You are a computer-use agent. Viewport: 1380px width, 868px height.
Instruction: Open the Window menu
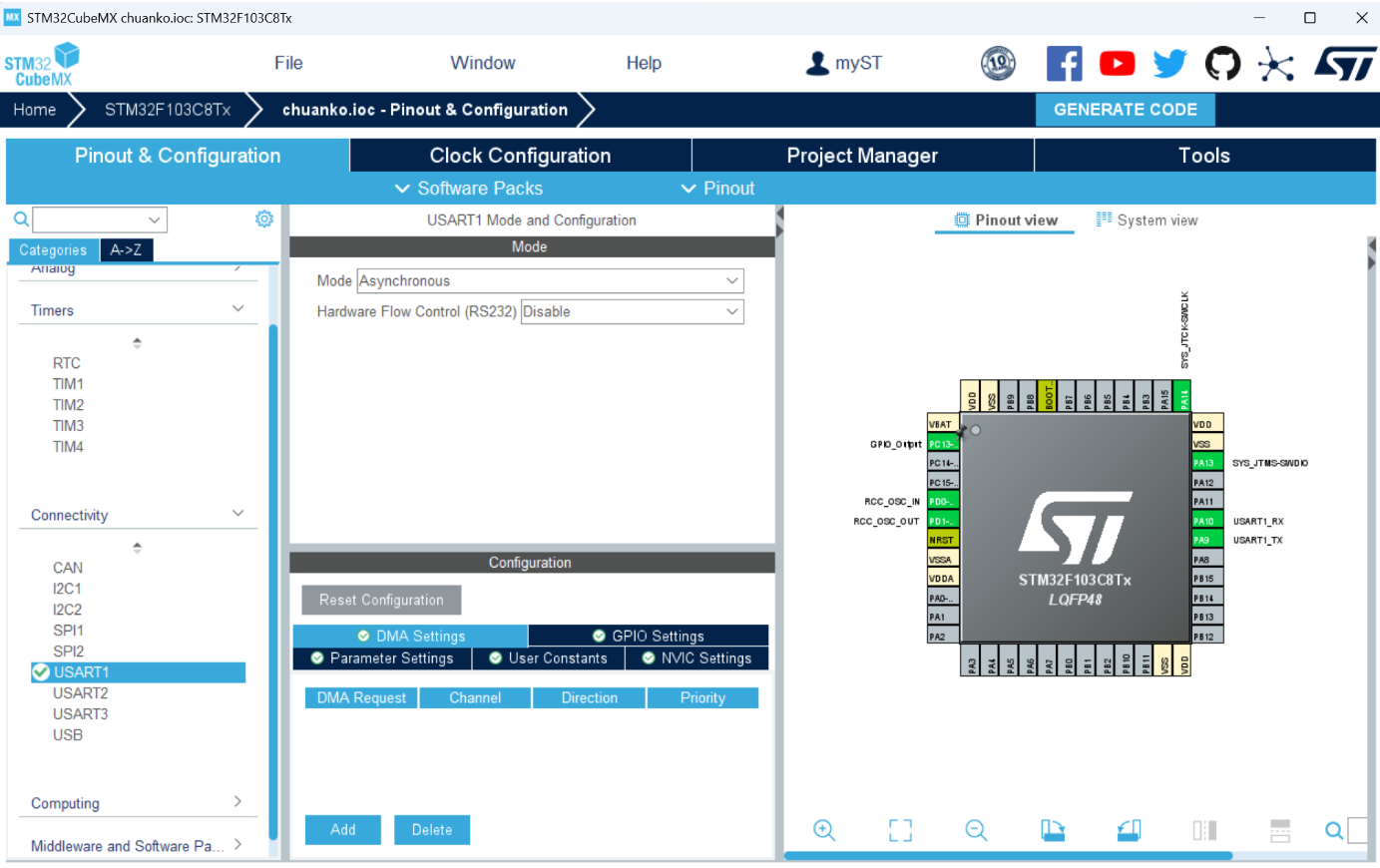click(483, 63)
